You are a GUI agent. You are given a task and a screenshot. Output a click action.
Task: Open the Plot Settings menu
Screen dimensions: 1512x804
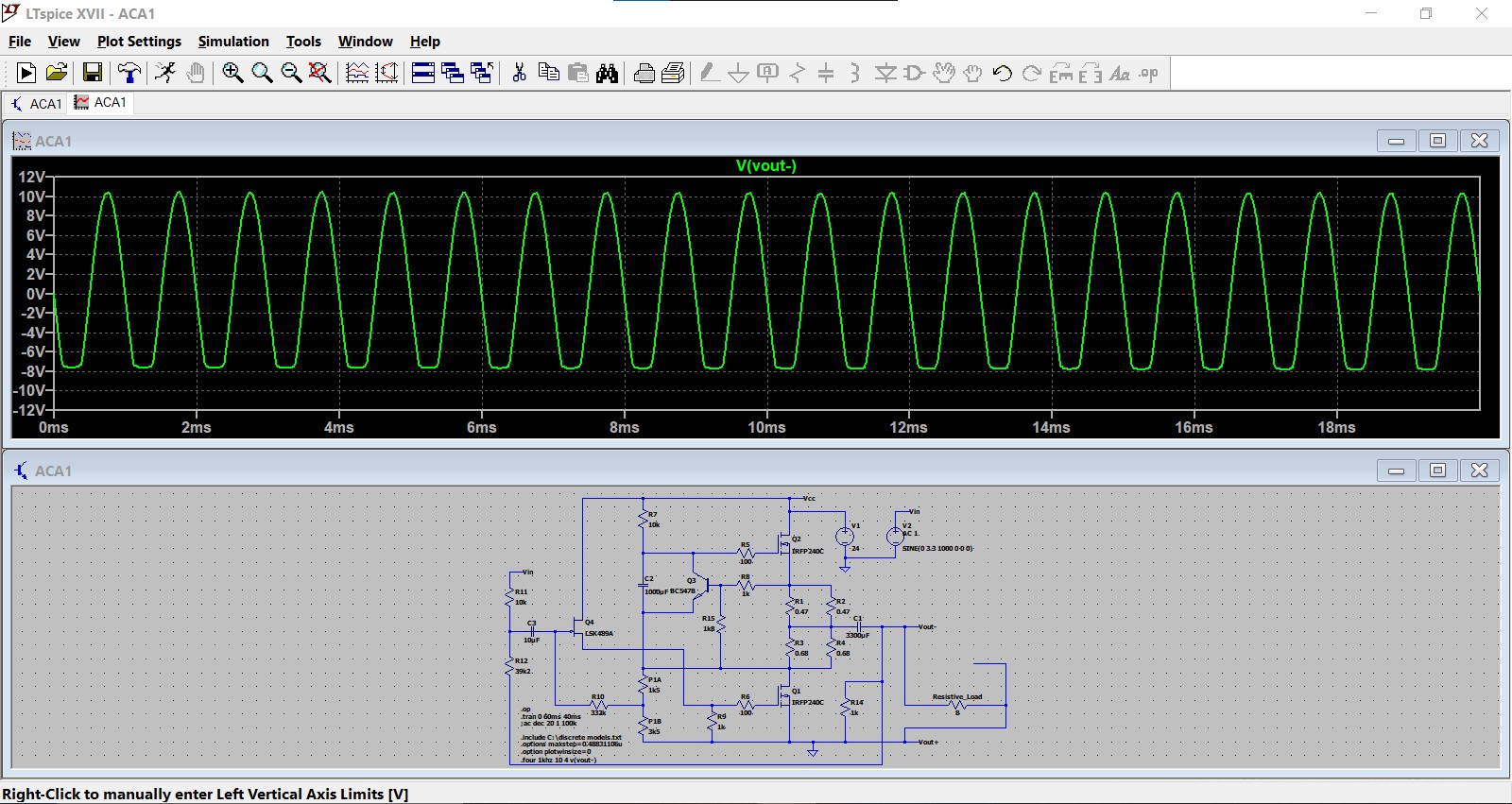point(139,42)
